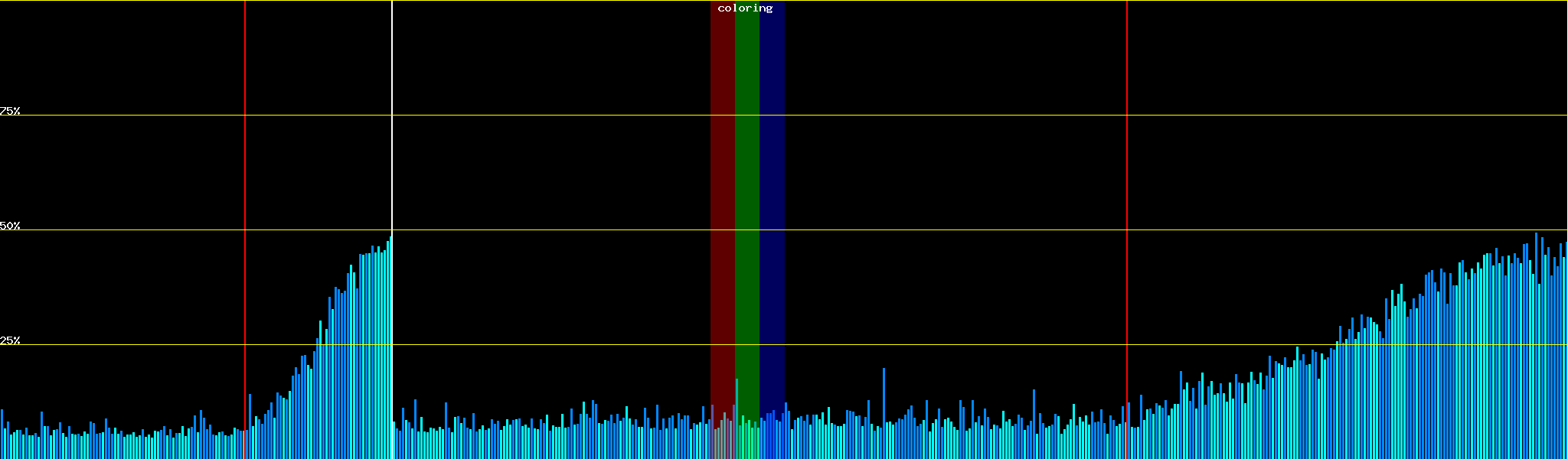Click the 'coloring' text label
This screenshot has height=459, width=1568.
[745, 8]
